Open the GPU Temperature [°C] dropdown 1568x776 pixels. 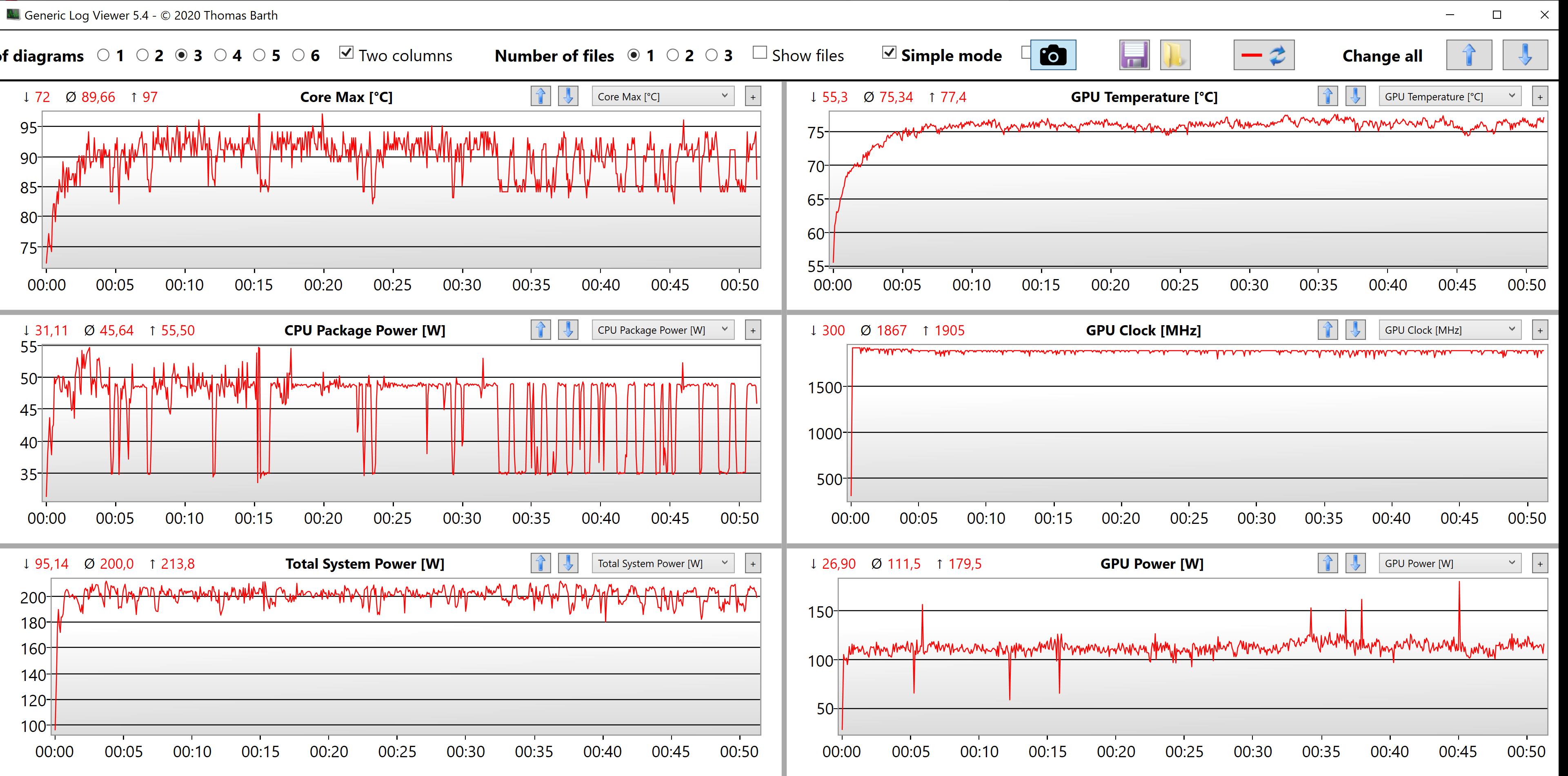[1450, 96]
